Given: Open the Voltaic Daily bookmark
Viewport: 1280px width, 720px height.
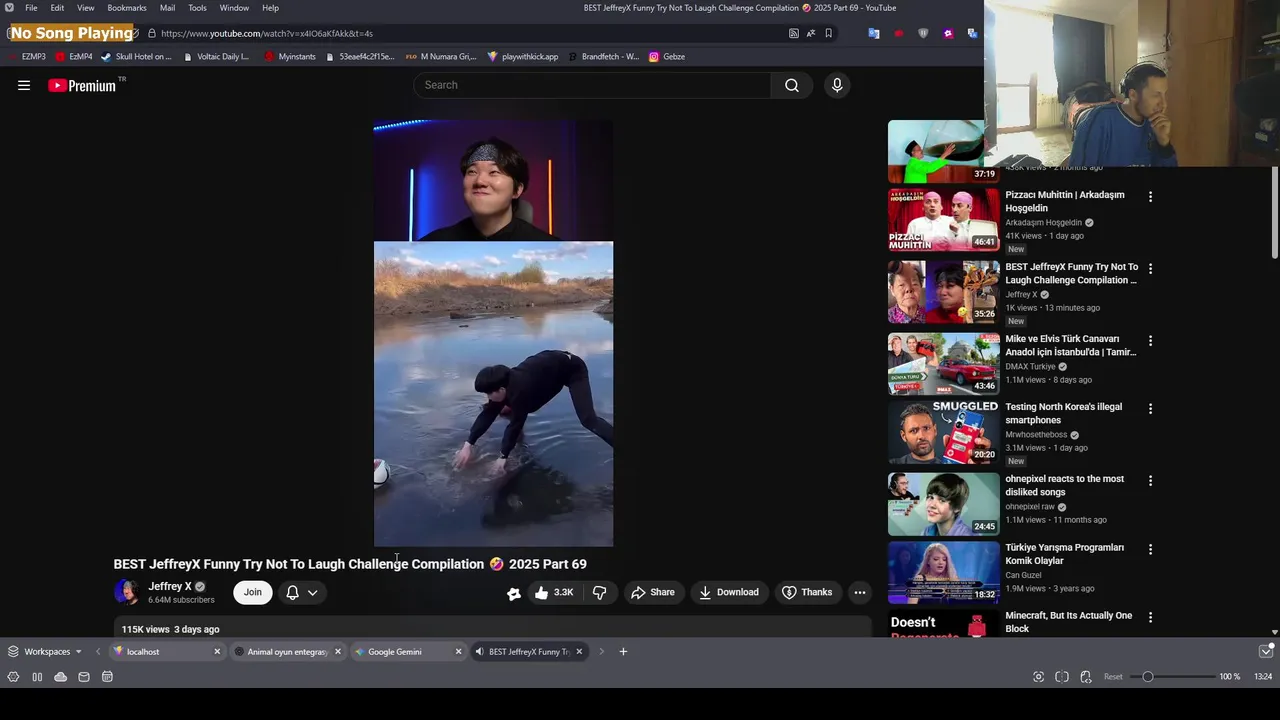Looking at the screenshot, I should 217,57.
